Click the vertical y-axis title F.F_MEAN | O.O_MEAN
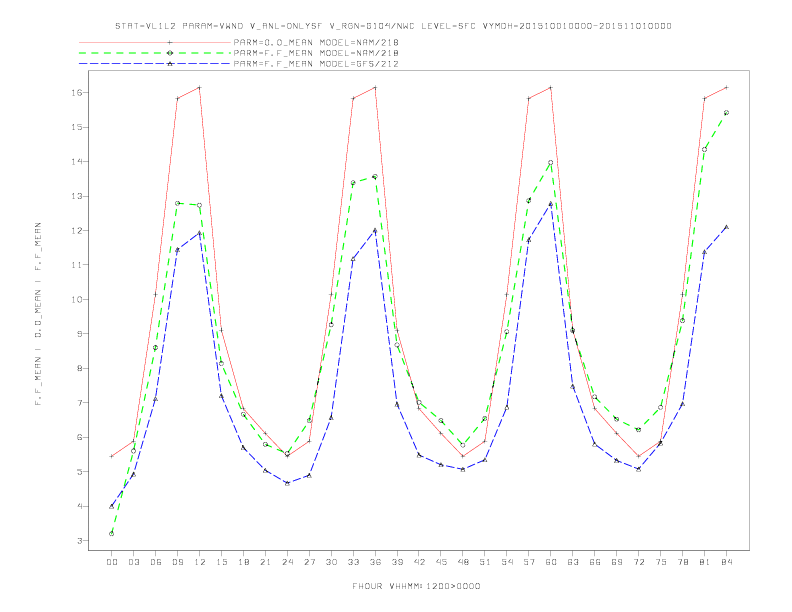This screenshot has height=612, width=792. coord(38,314)
